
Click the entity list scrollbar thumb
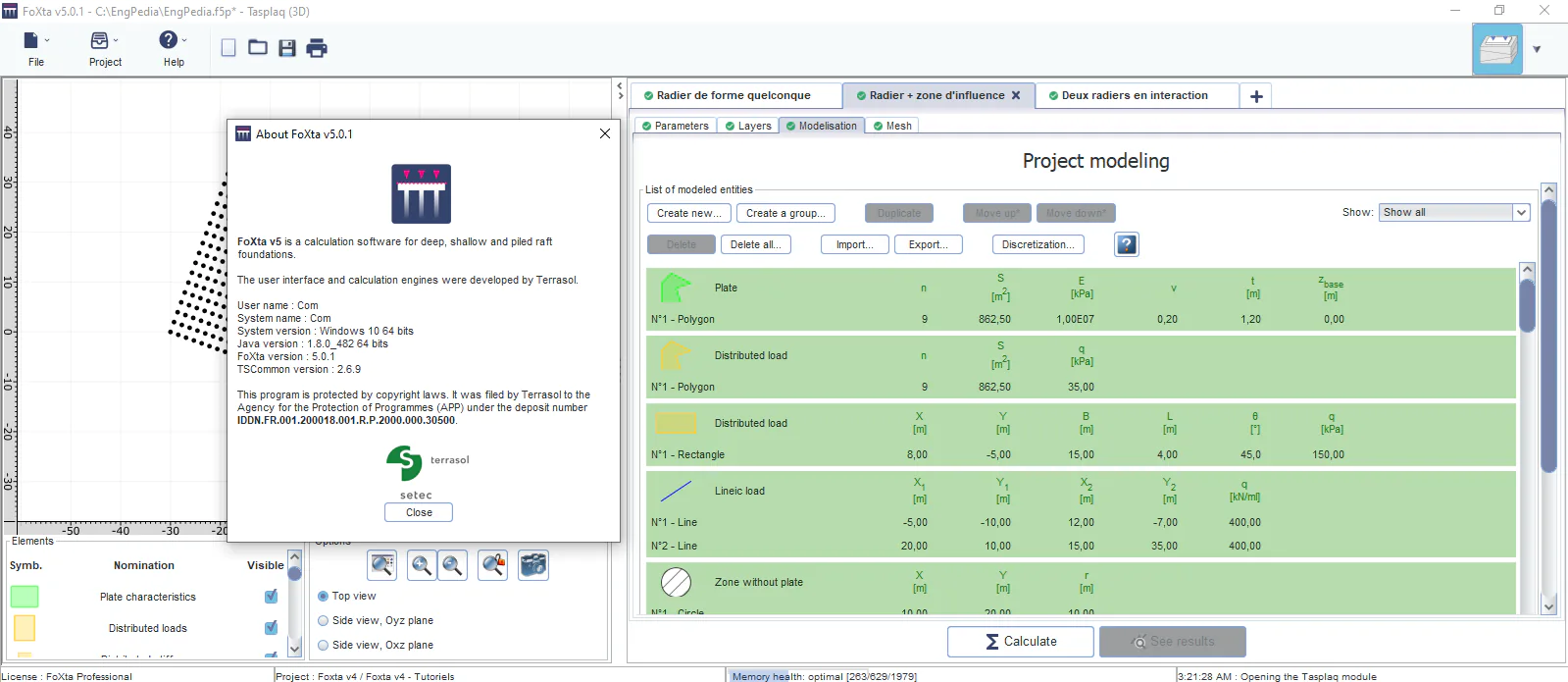point(1527,306)
